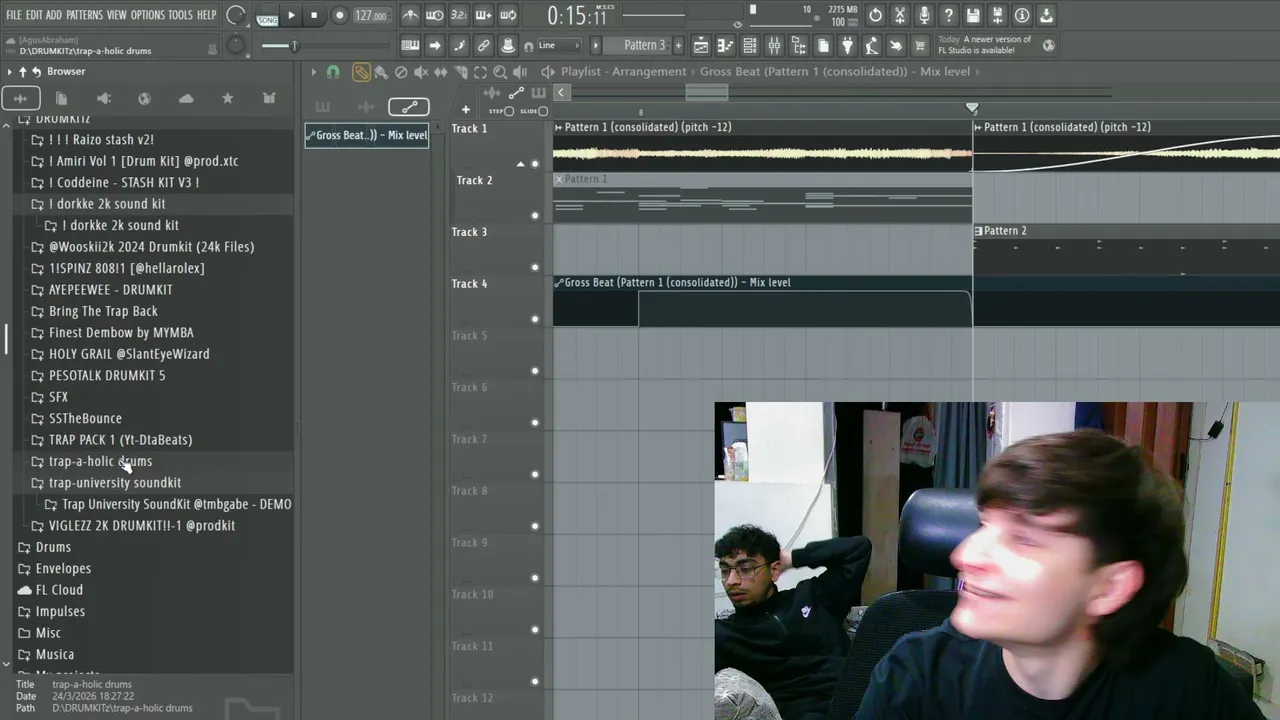Open the OPTIONS menu
This screenshot has height=720, width=1280.
(x=147, y=15)
